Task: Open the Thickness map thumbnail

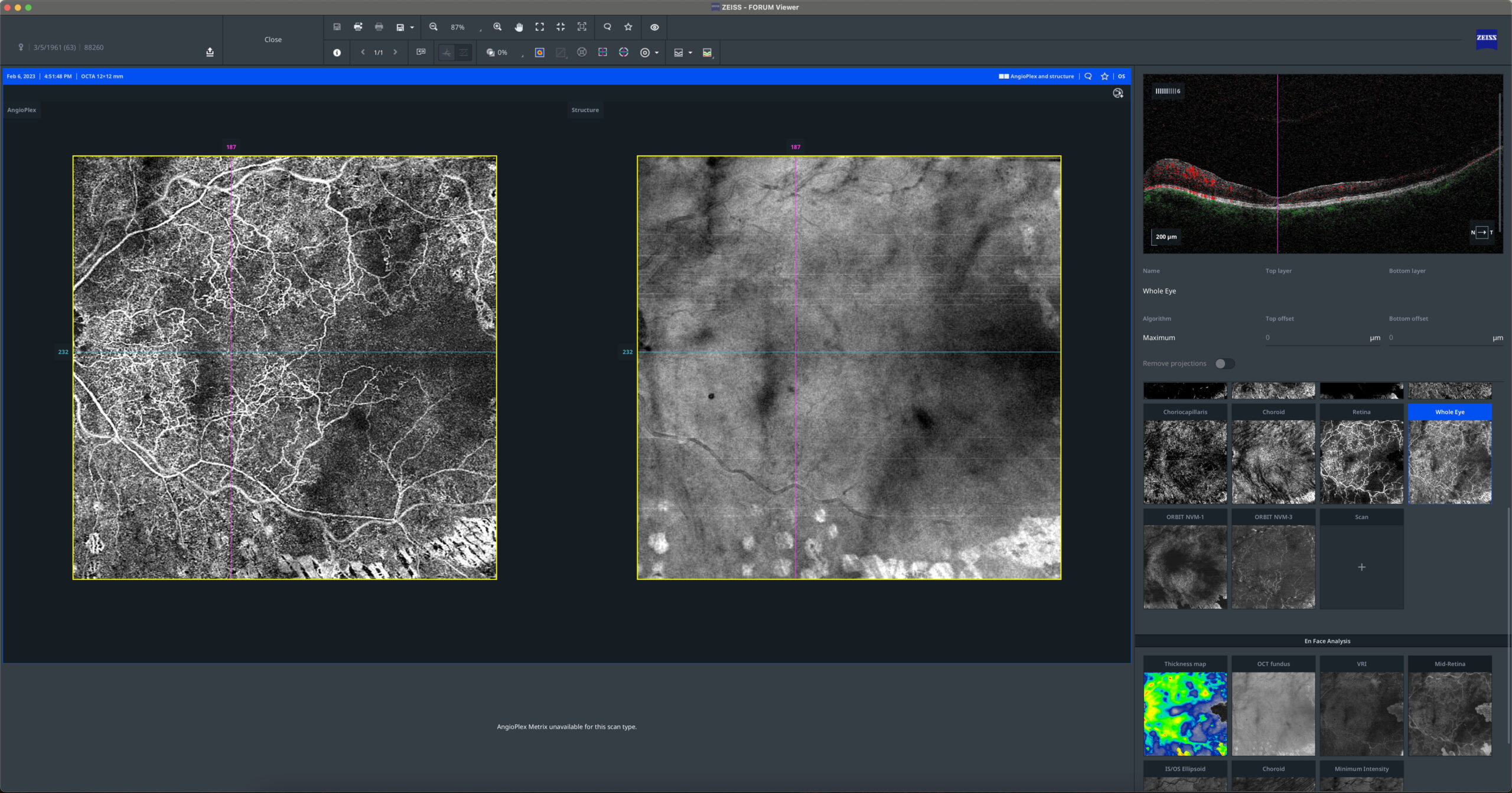Action: [x=1185, y=706]
